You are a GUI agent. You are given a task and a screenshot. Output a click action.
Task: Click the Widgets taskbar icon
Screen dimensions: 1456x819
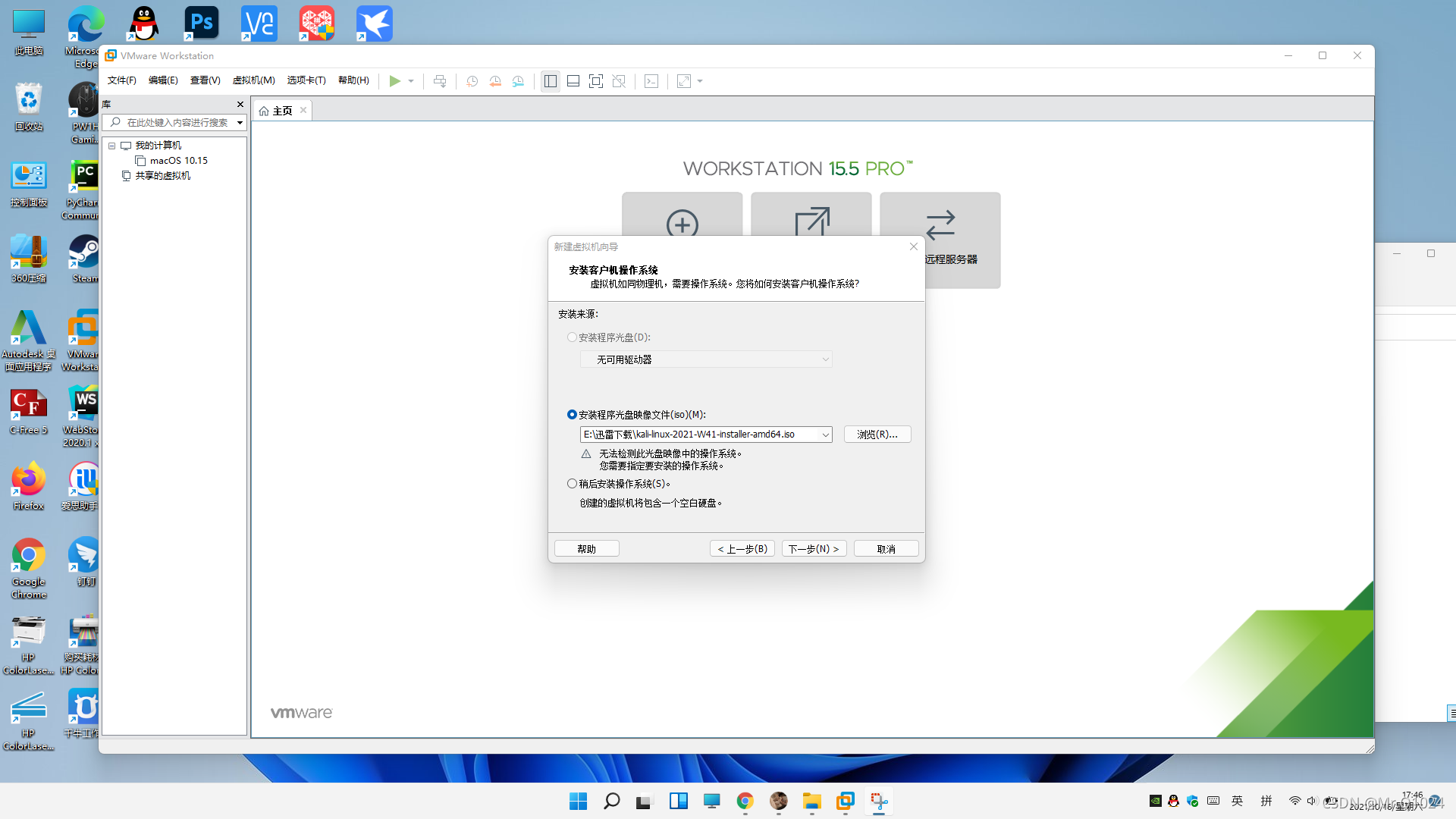point(678,801)
